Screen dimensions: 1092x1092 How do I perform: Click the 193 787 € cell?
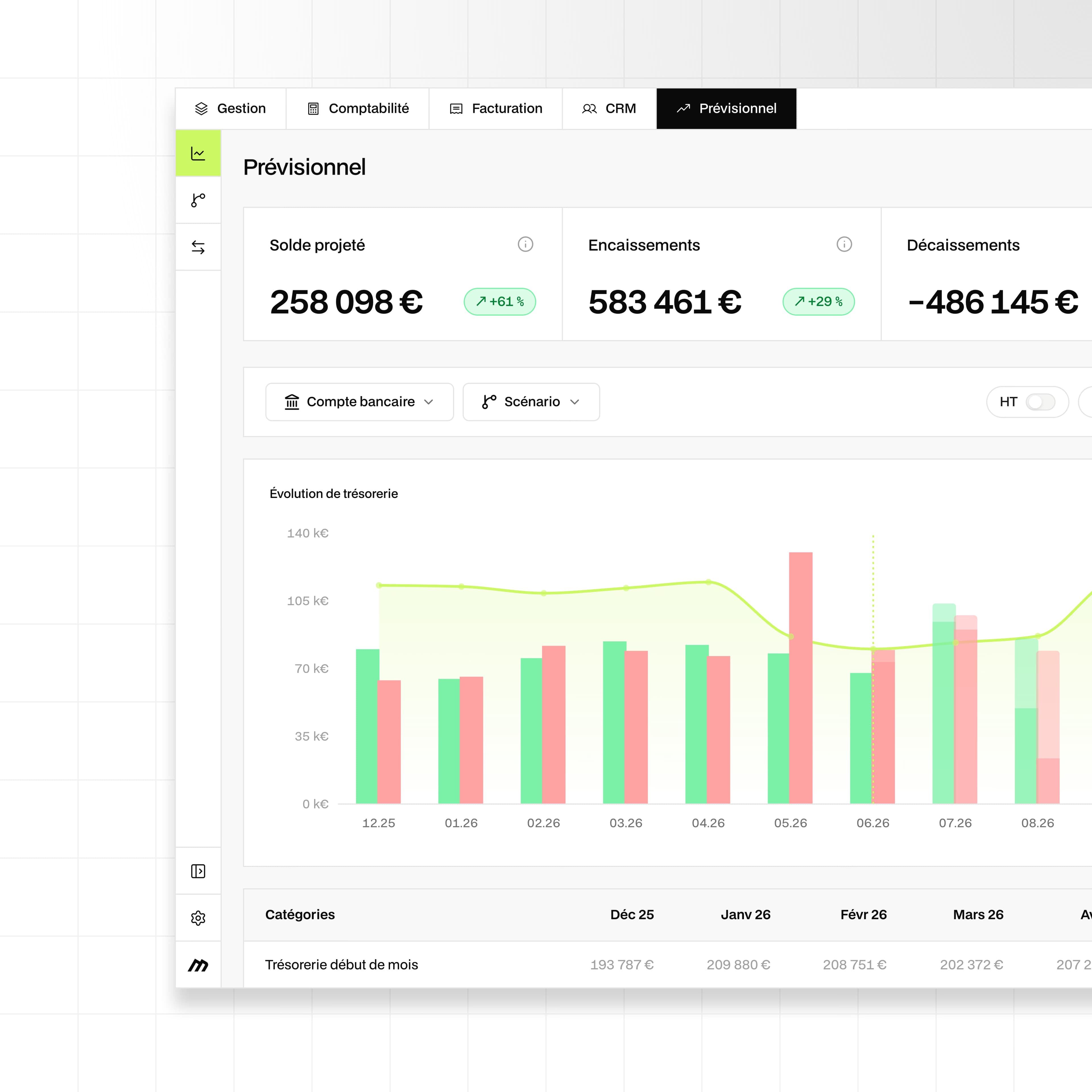[x=622, y=965]
